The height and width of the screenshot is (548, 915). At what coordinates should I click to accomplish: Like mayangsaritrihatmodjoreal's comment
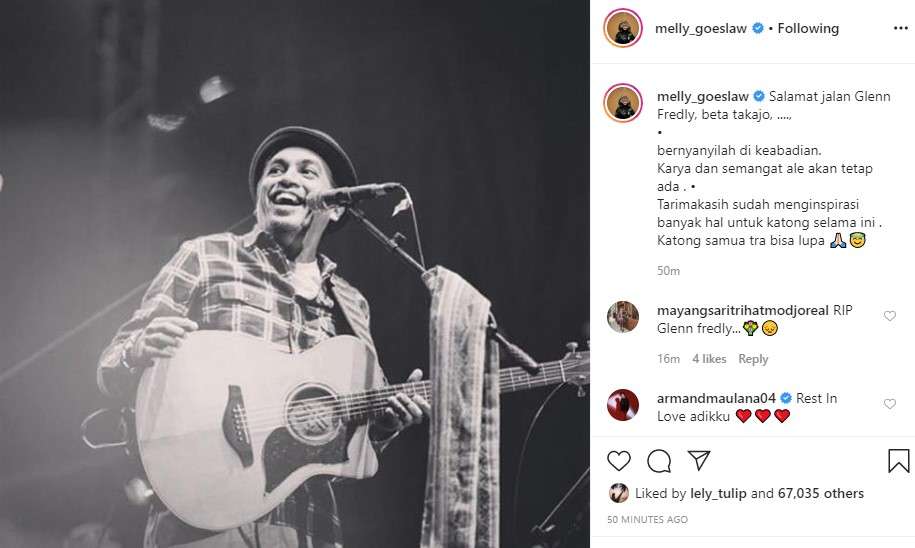pyautogui.click(x=890, y=316)
